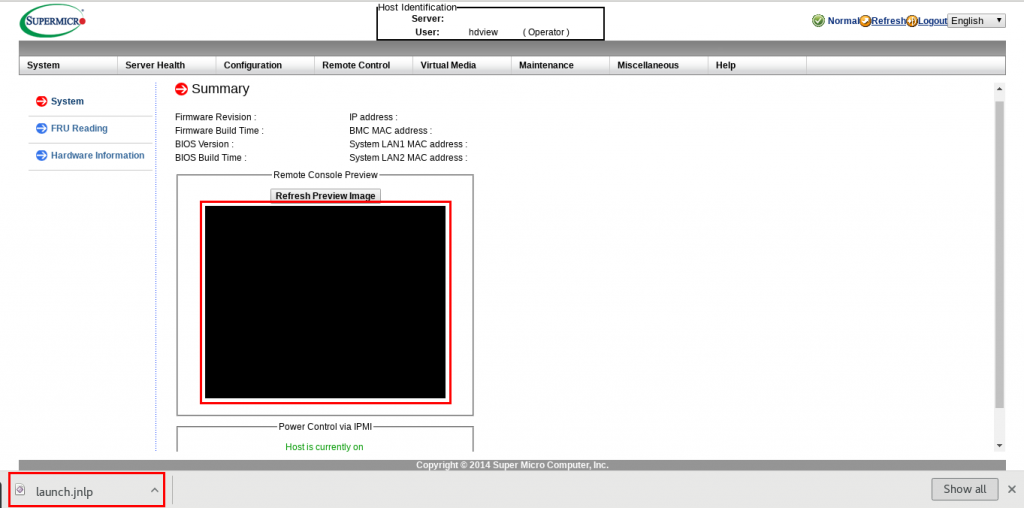Click the ( Operator ) role text
This screenshot has width=1024, height=508.
point(546,31)
